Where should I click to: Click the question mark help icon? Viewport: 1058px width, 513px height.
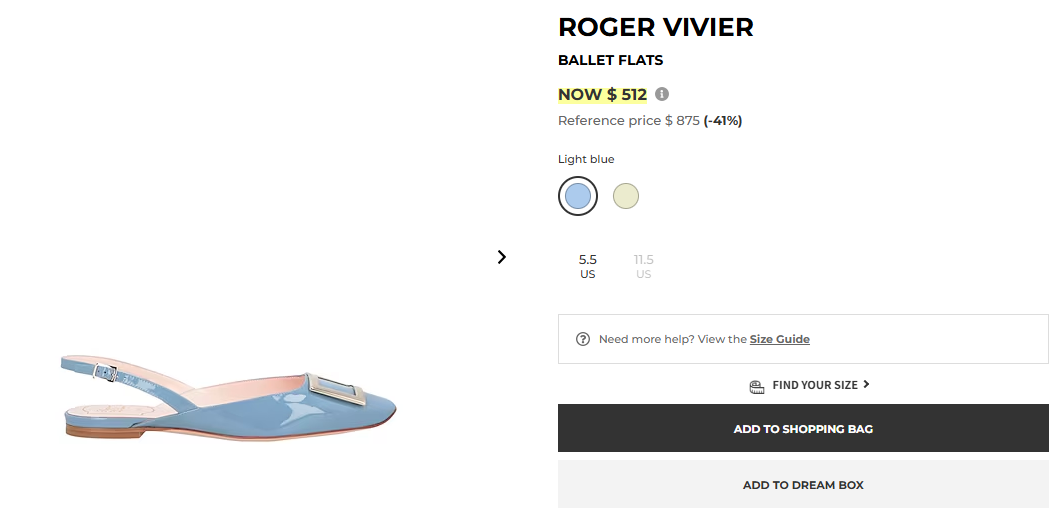click(x=583, y=339)
